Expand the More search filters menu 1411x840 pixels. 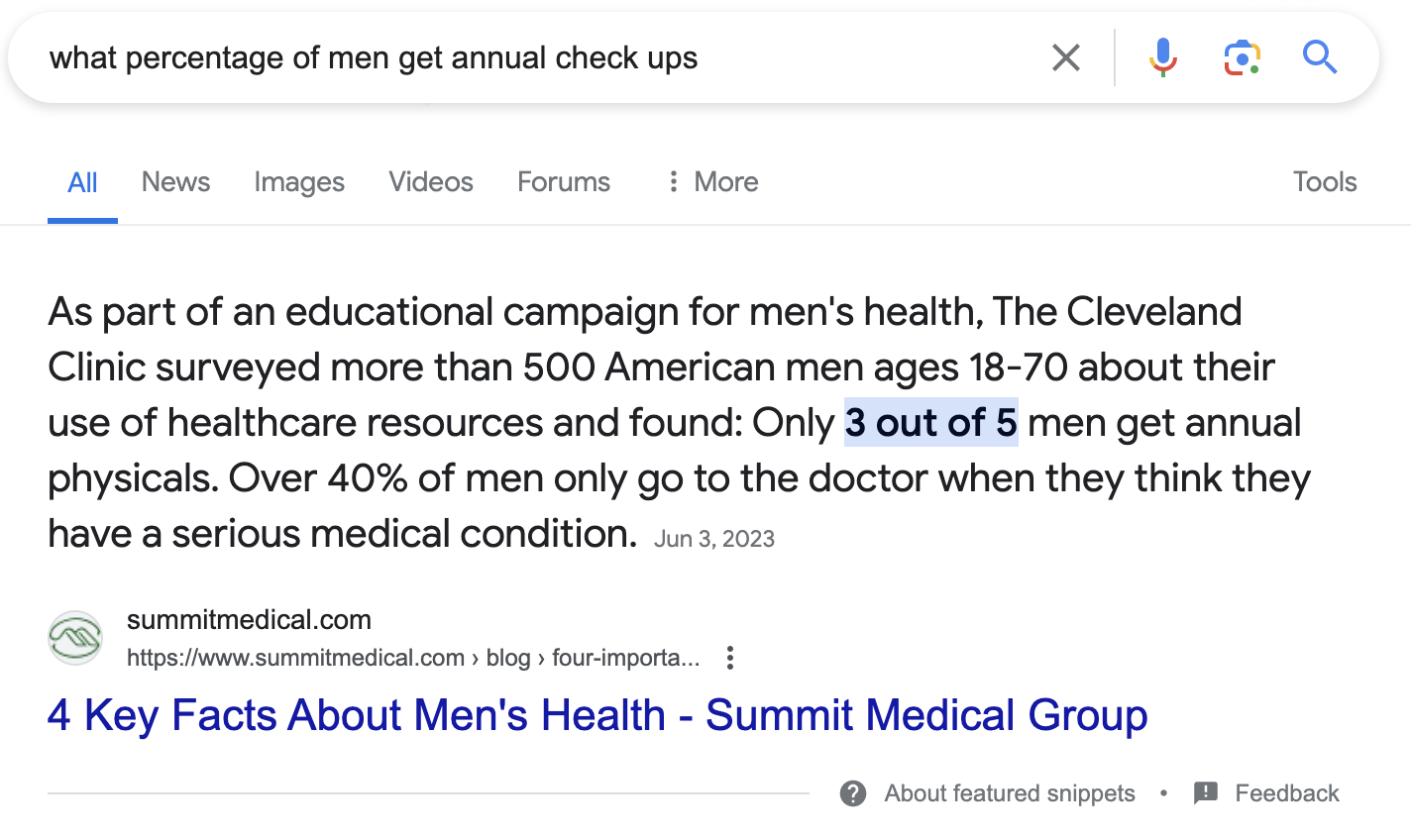tap(711, 182)
